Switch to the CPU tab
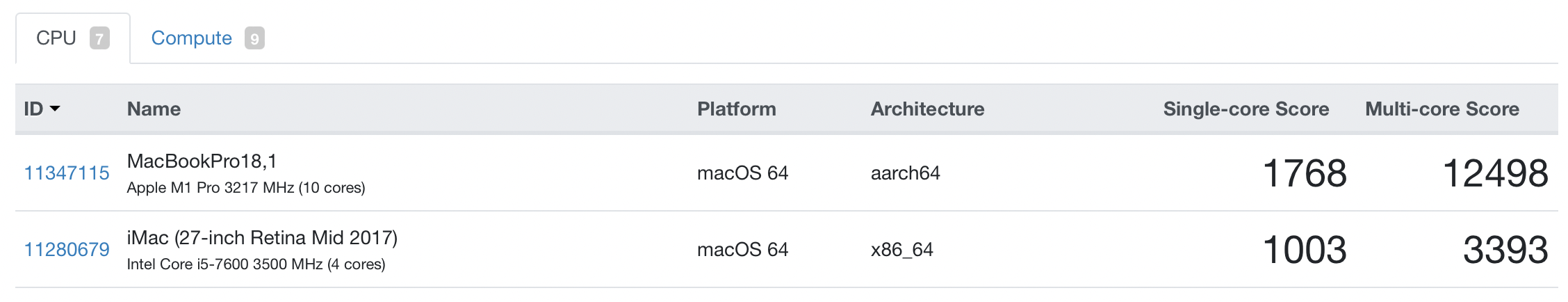The image size is (1568, 302). click(x=72, y=38)
